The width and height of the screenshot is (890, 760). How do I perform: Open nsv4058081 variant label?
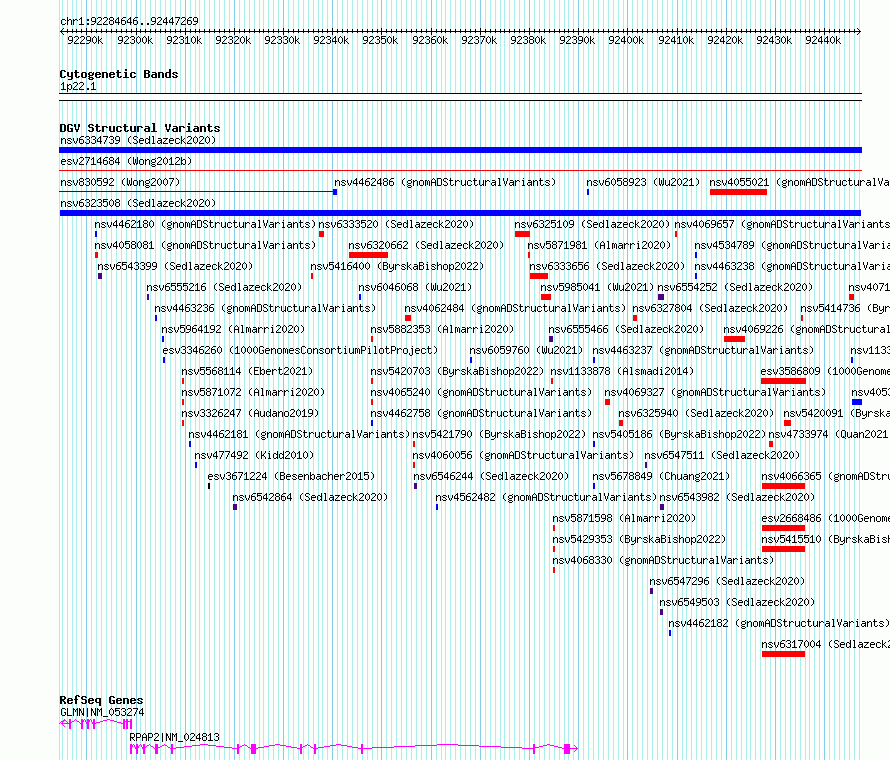[205, 245]
